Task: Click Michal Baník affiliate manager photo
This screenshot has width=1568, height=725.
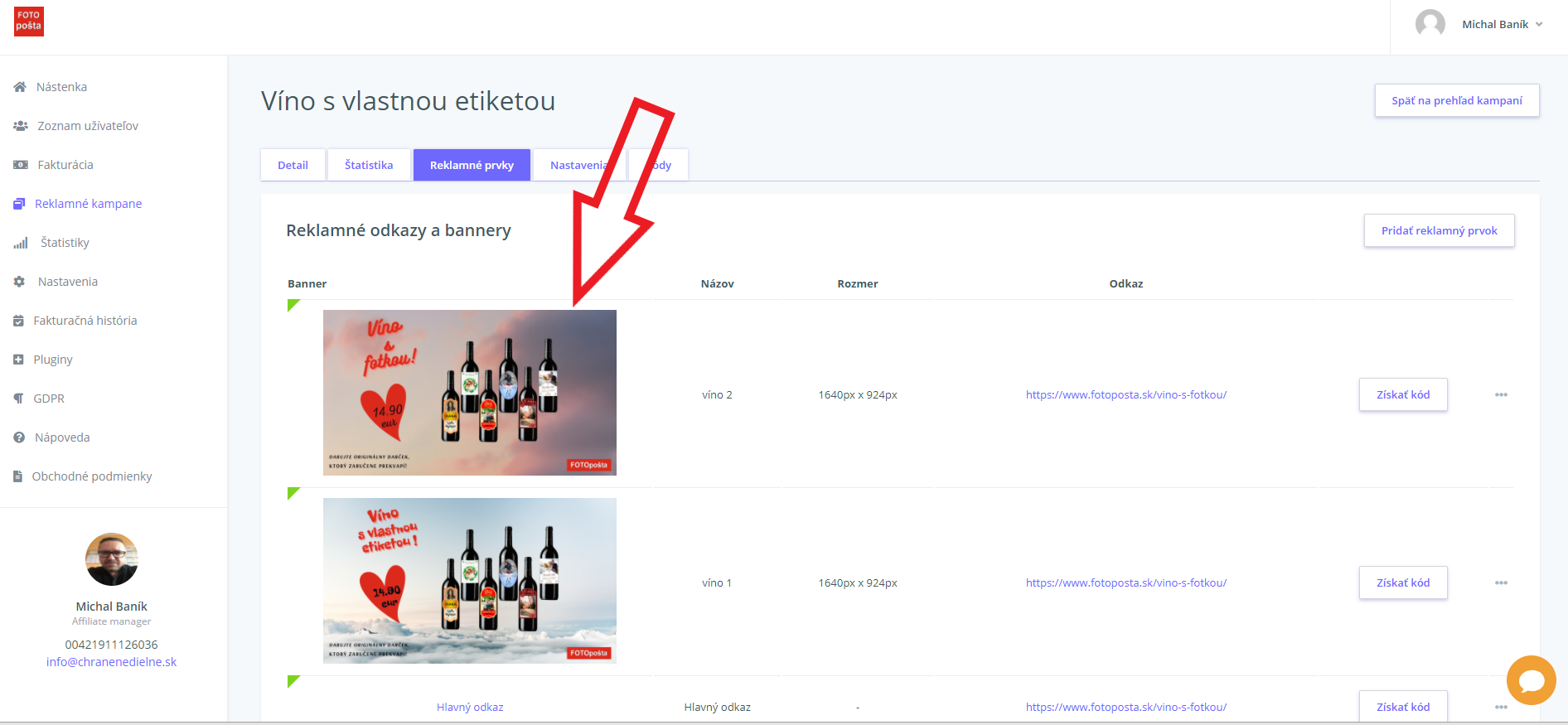Action: pyautogui.click(x=112, y=559)
